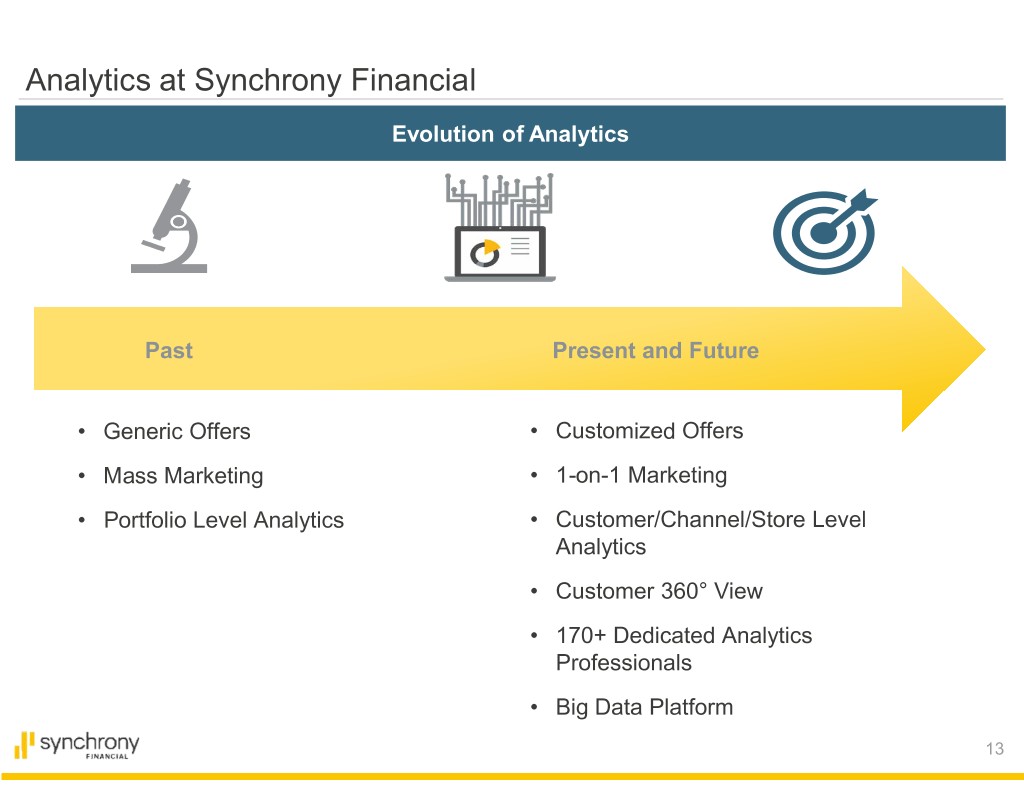Click the Synchrony Financial logo
This screenshot has width=1024, height=791.
[77, 746]
